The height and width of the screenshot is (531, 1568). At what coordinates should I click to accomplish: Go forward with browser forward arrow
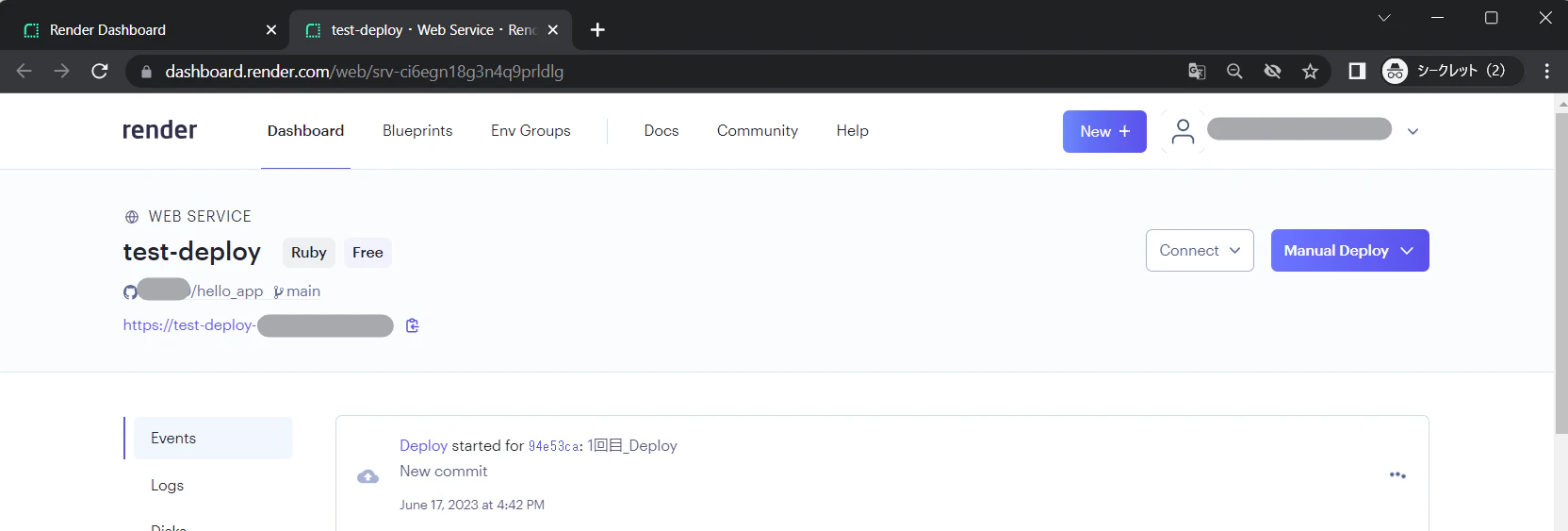pos(61,71)
